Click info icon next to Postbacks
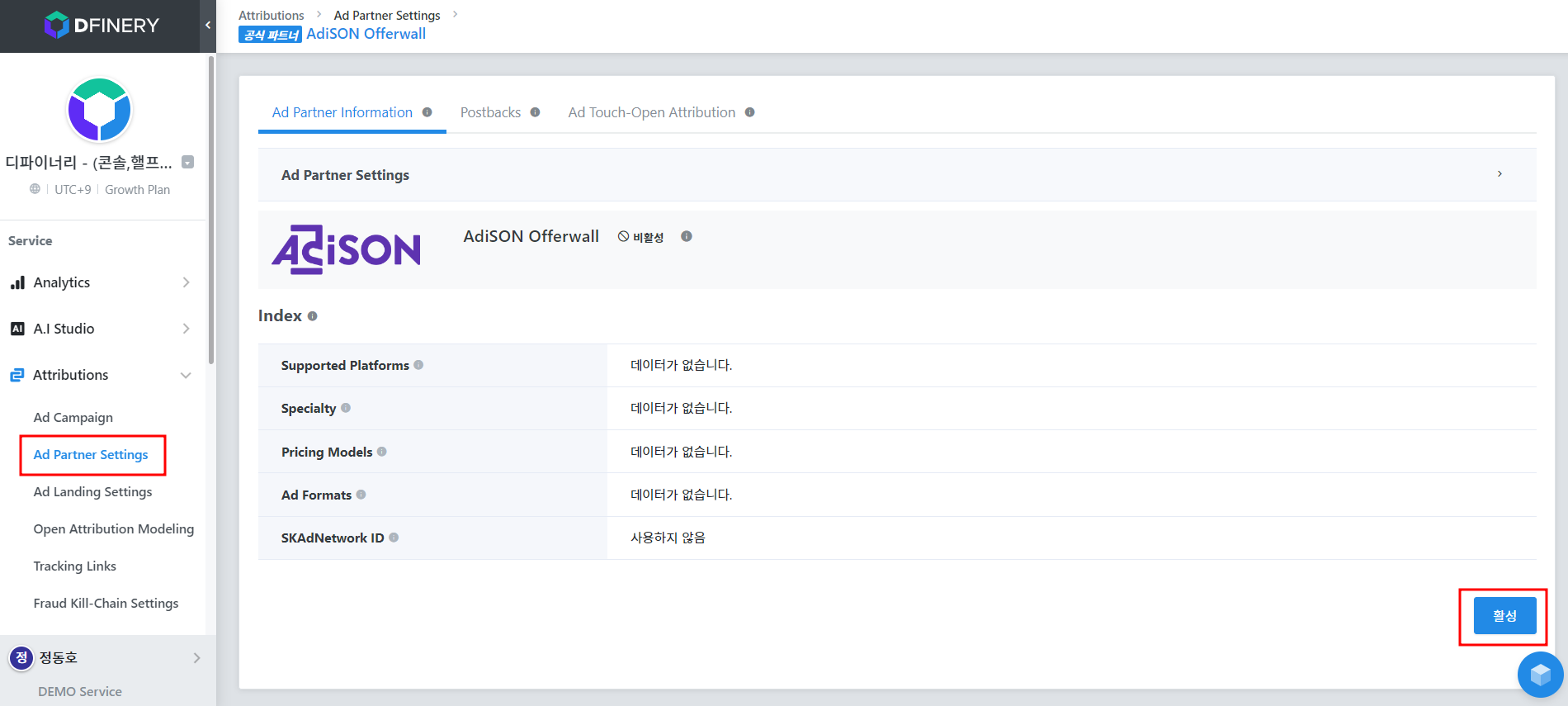1568x706 pixels. coord(536,112)
